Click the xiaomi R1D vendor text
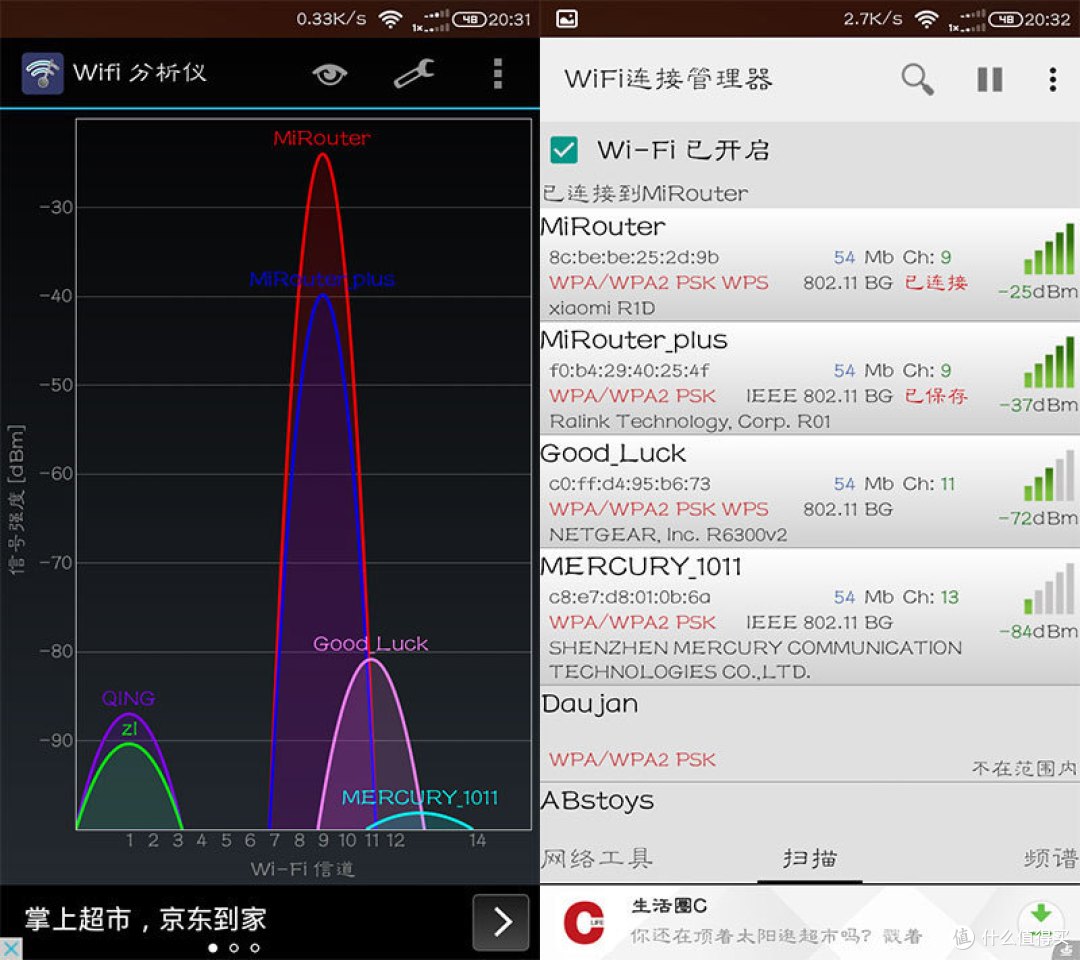Image resolution: width=1080 pixels, height=960 pixels. [x=601, y=308]
